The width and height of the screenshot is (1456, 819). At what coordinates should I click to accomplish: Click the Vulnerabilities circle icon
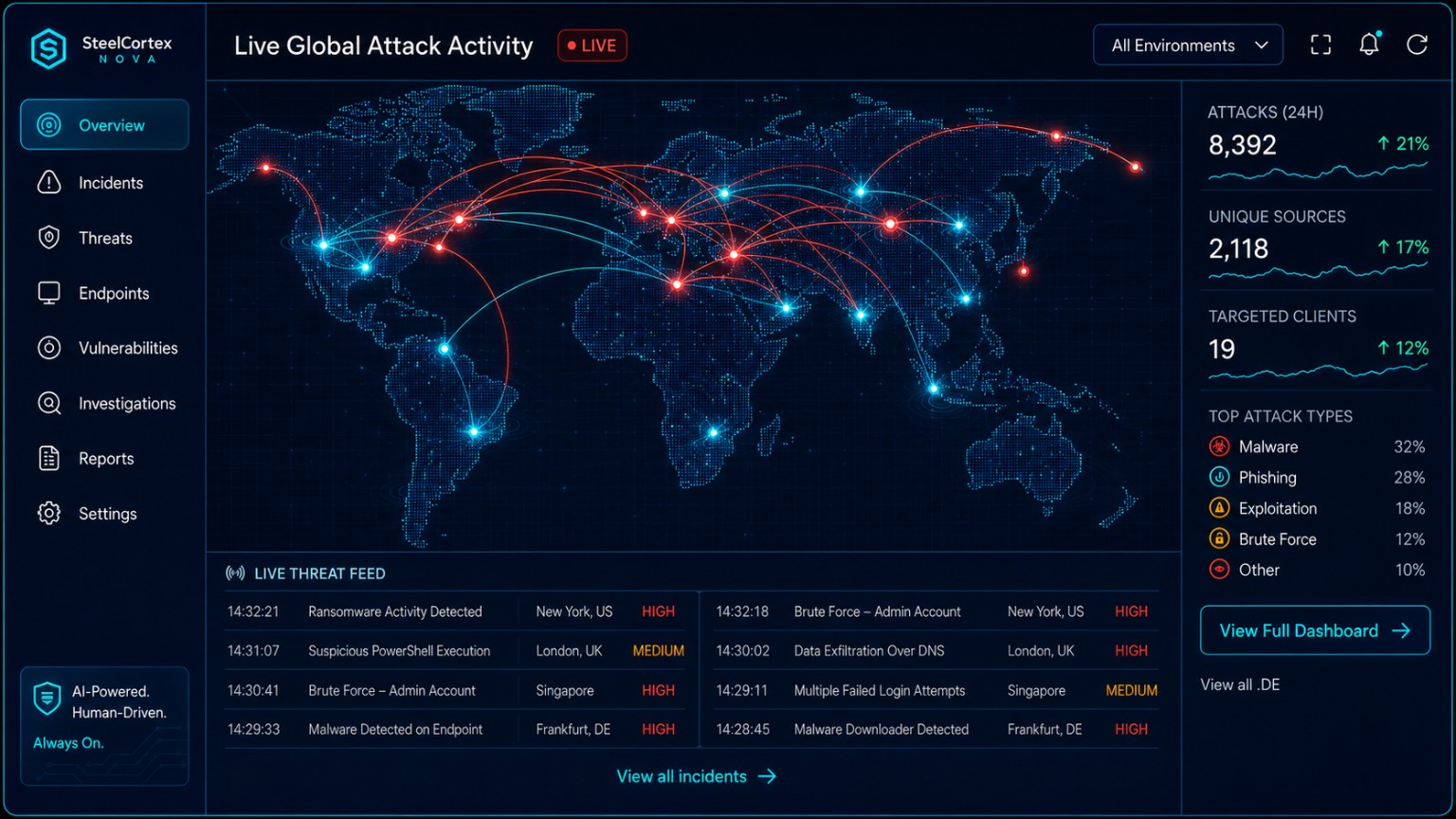click(49, 348)
